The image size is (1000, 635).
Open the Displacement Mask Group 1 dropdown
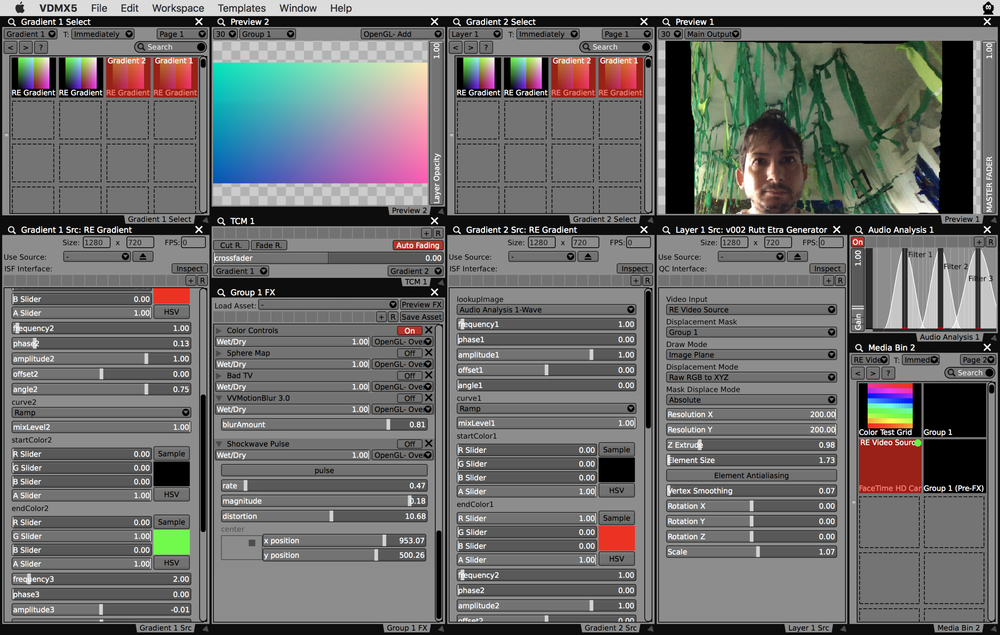click(751, 332)
